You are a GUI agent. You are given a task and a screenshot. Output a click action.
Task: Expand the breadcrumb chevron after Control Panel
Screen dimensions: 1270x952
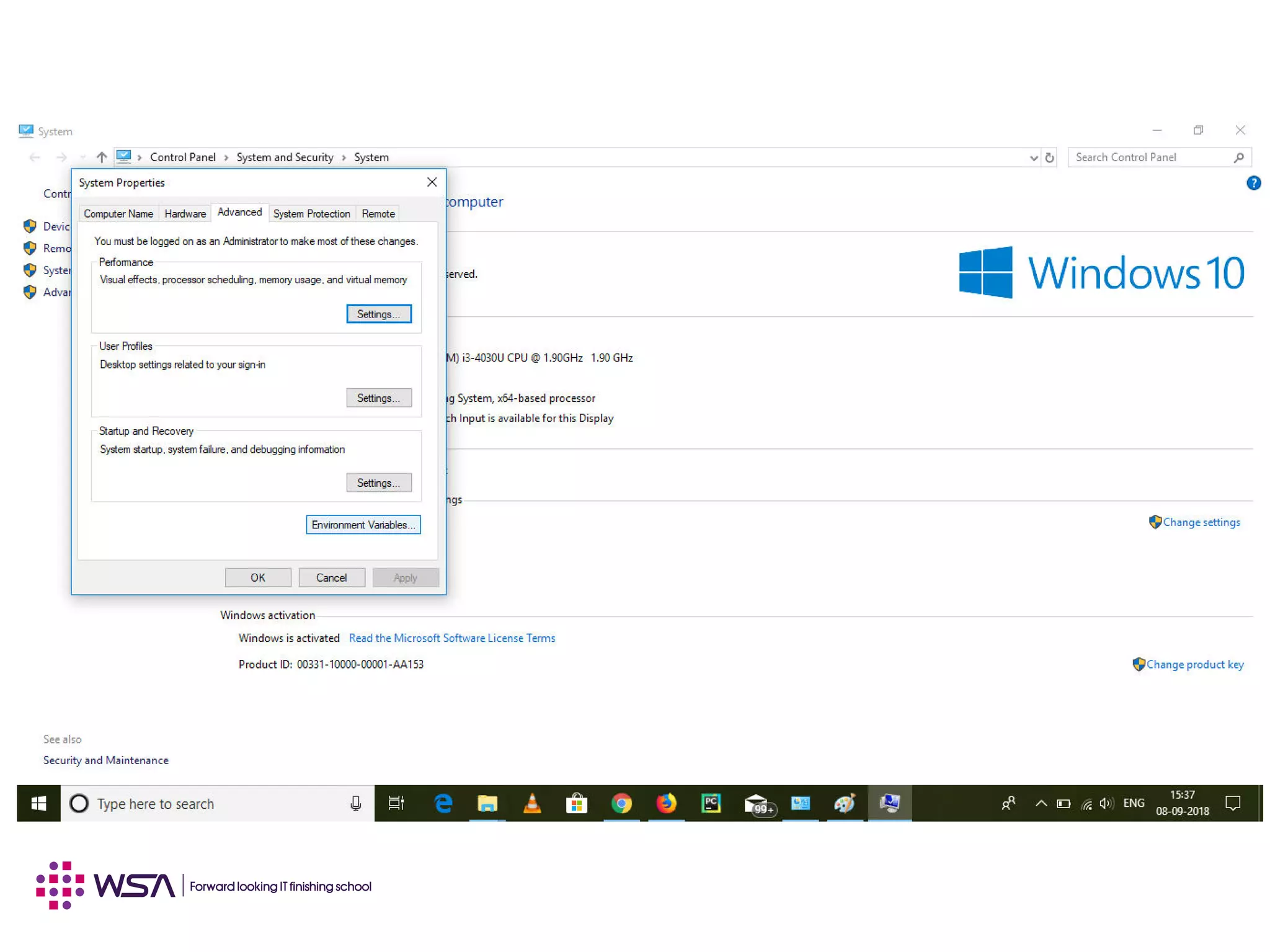[226, 158]
